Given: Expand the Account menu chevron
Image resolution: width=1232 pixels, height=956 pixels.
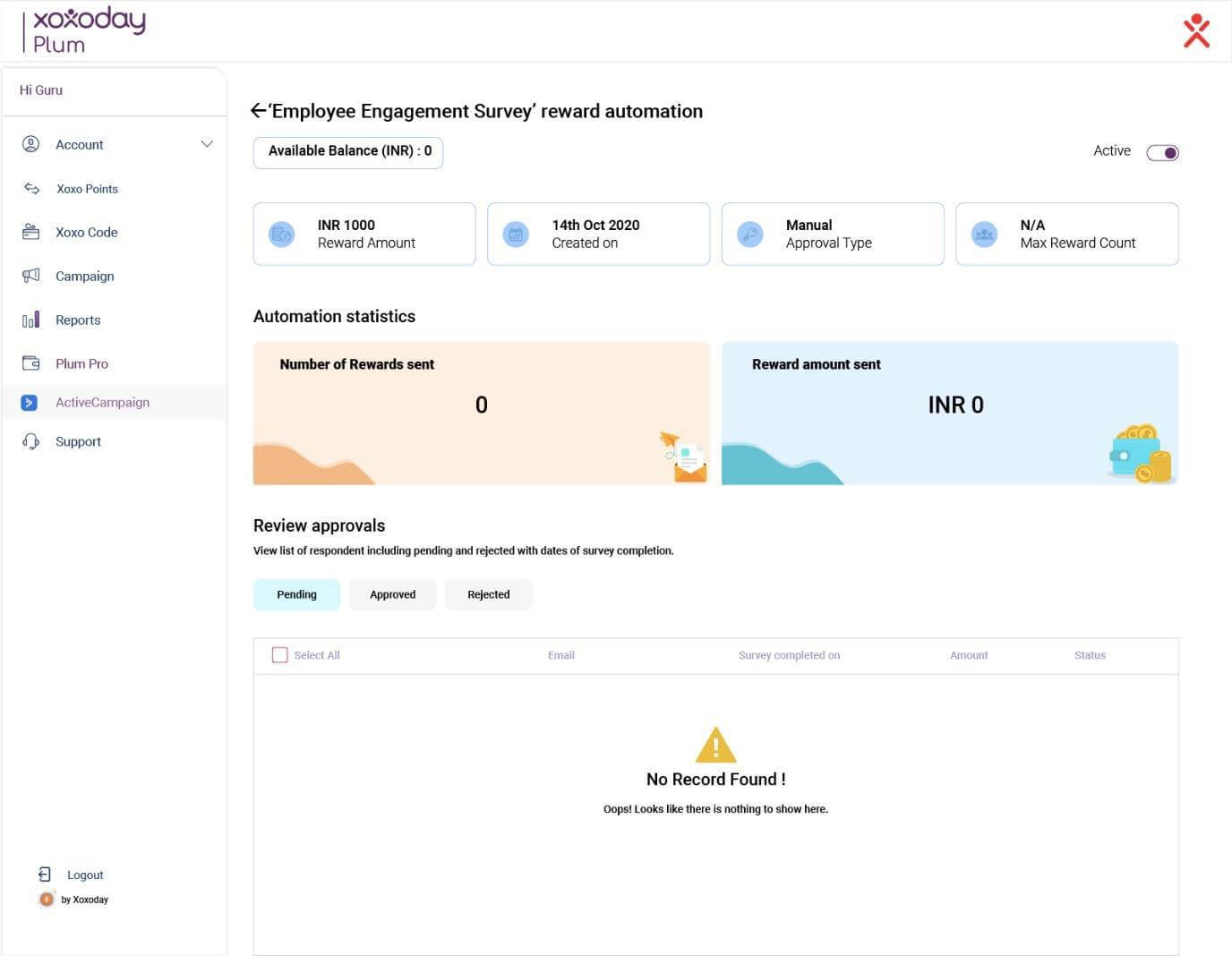Looking at the screenshot, I should pyautogui.click(x=207, y=144).
